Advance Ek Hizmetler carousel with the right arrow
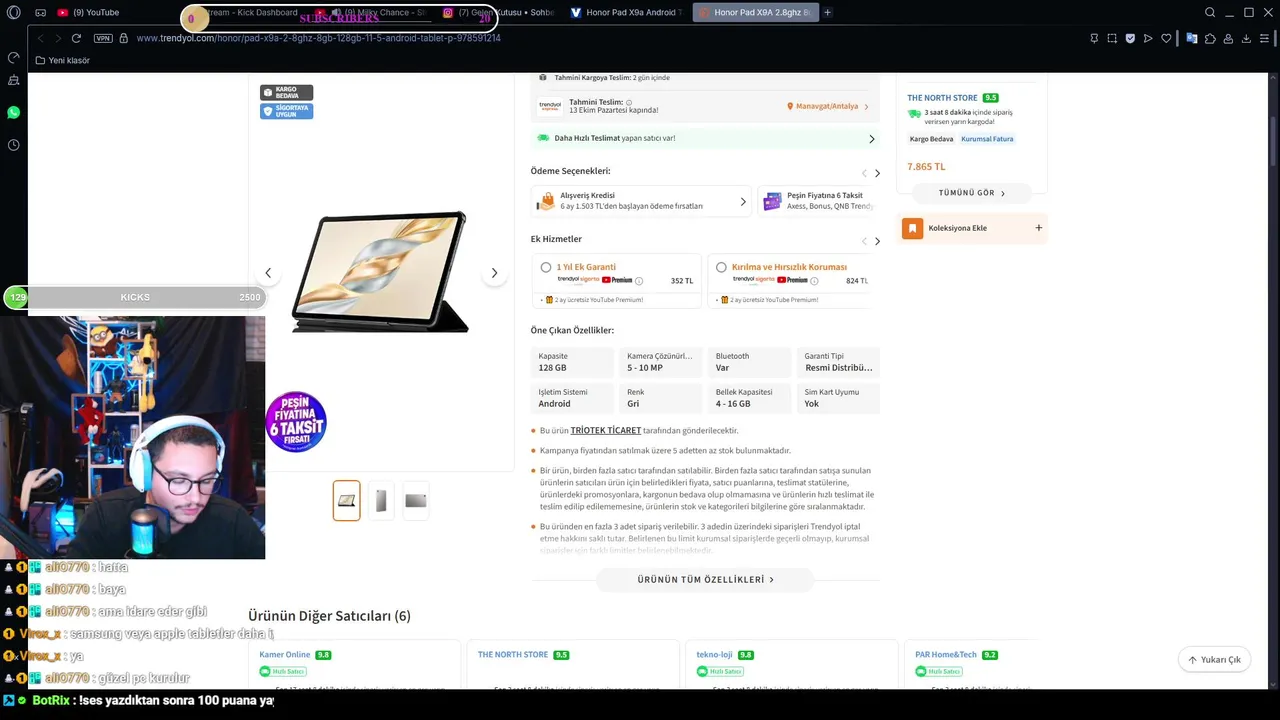The width and height of the screenshot is (1280, 720). pyautogui.click(x=877, y=241)
